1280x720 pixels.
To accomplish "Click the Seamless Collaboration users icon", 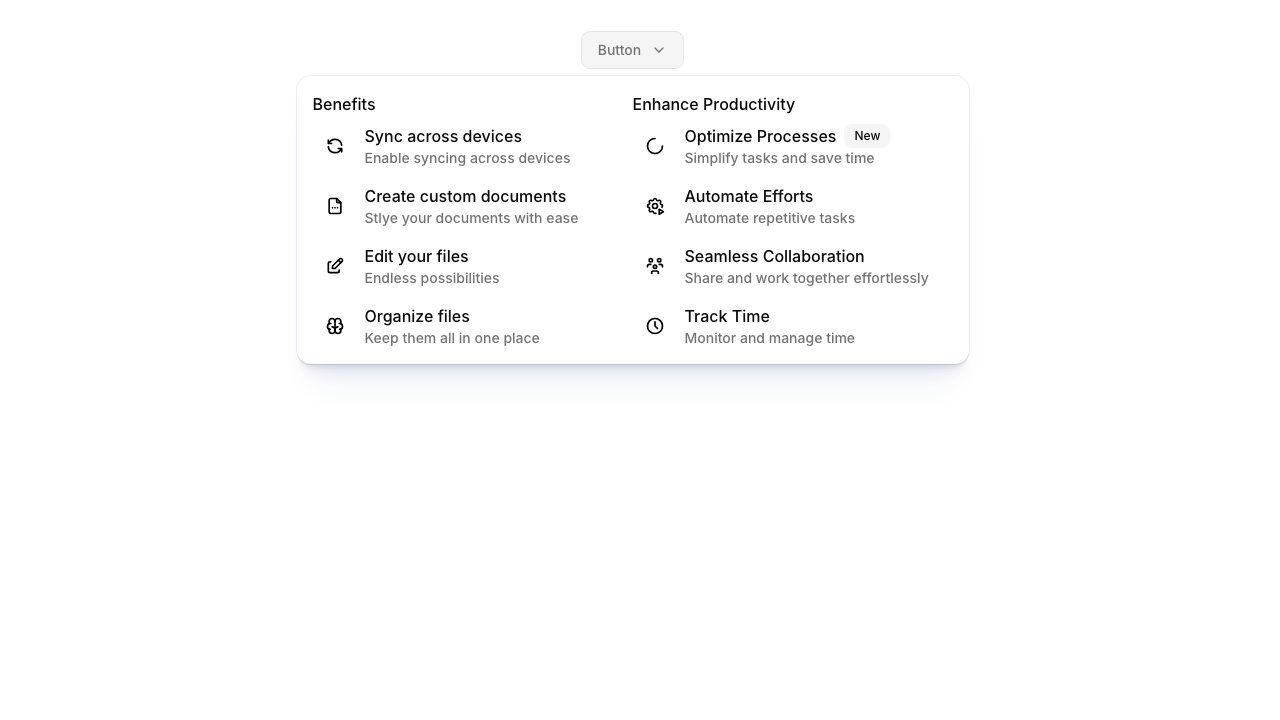I will (655, 266).
